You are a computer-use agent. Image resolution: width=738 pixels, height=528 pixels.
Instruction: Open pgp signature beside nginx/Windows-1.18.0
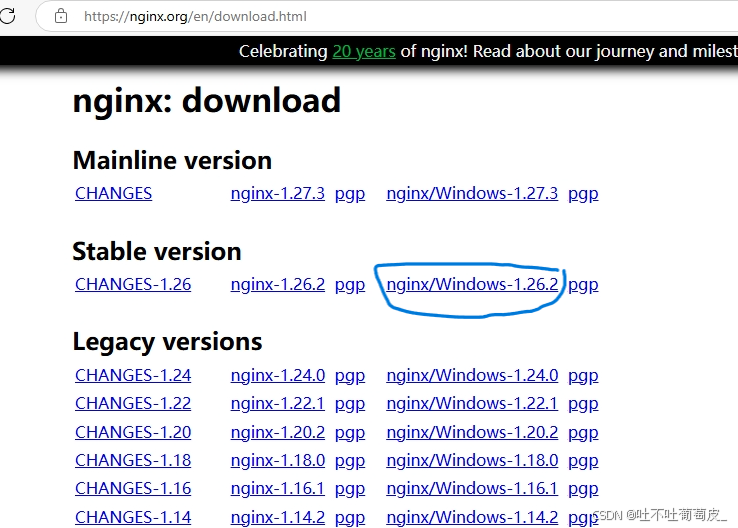point(583,461)
